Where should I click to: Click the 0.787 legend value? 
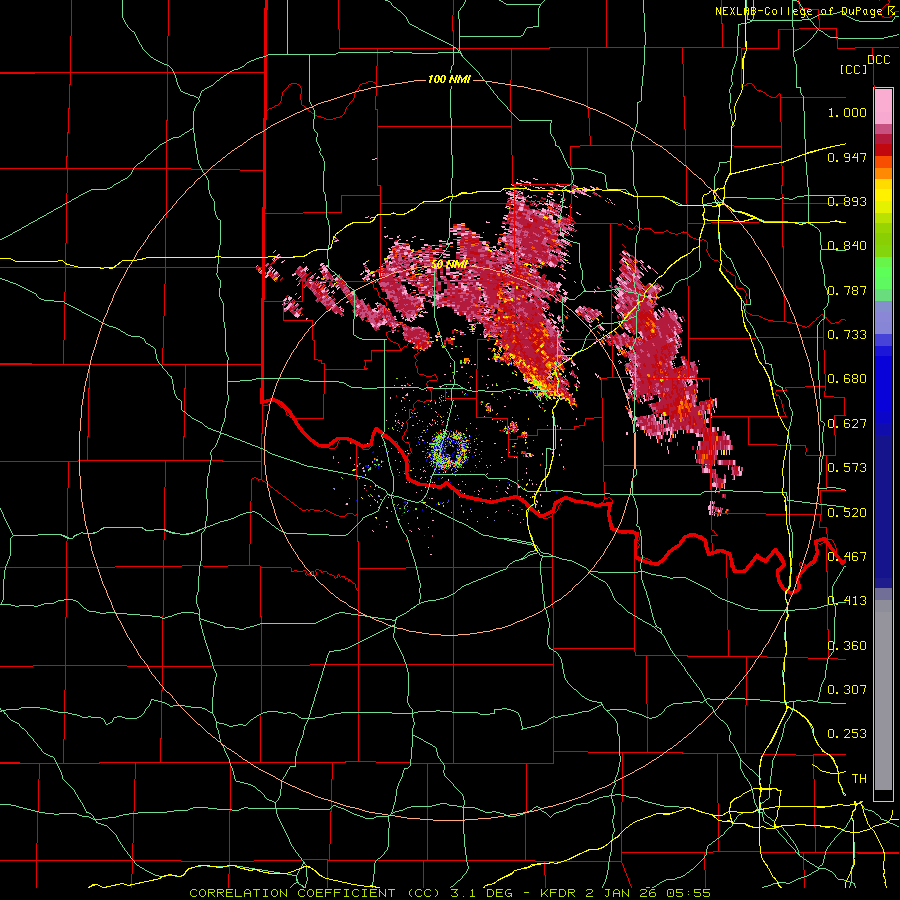point(847,290)
